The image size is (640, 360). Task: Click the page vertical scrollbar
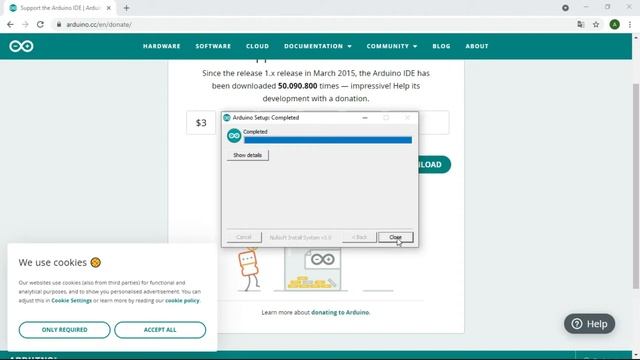[636, 186]
